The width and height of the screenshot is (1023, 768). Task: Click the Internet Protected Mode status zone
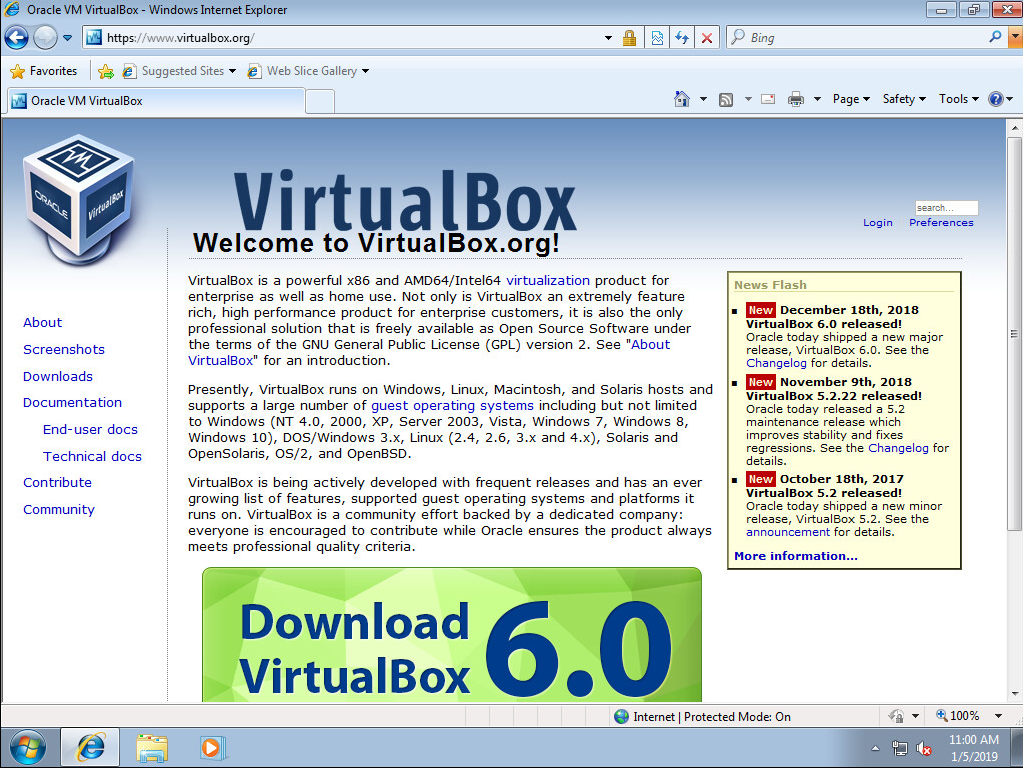pos(703,716)
